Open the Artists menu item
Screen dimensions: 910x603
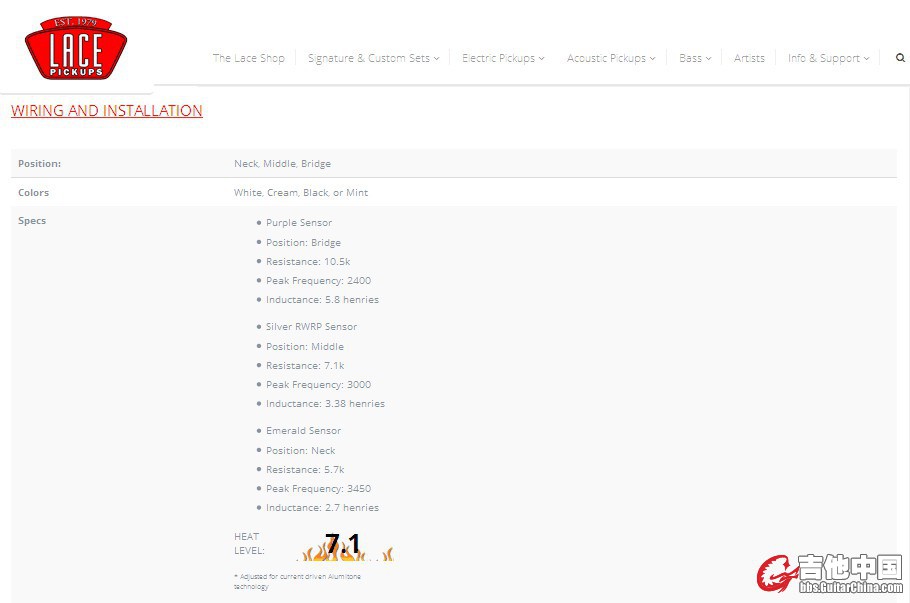(x=749, y=58)
